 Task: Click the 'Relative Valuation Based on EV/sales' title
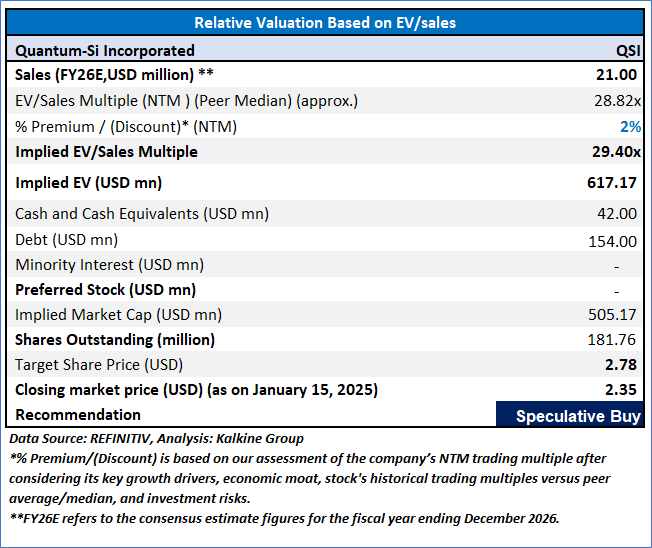[x=325, y=23]
